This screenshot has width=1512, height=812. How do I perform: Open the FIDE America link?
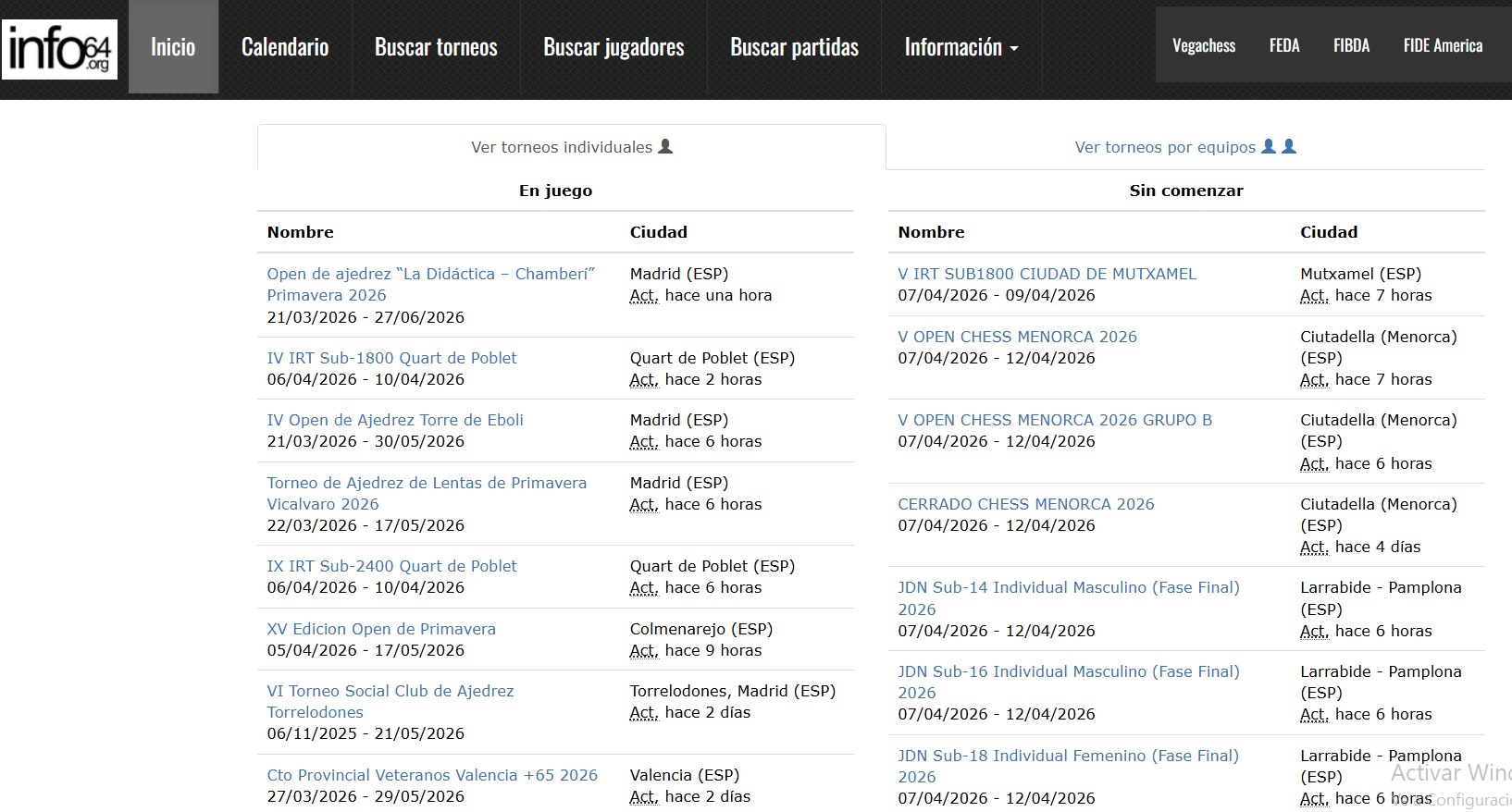click(1442, 45)
